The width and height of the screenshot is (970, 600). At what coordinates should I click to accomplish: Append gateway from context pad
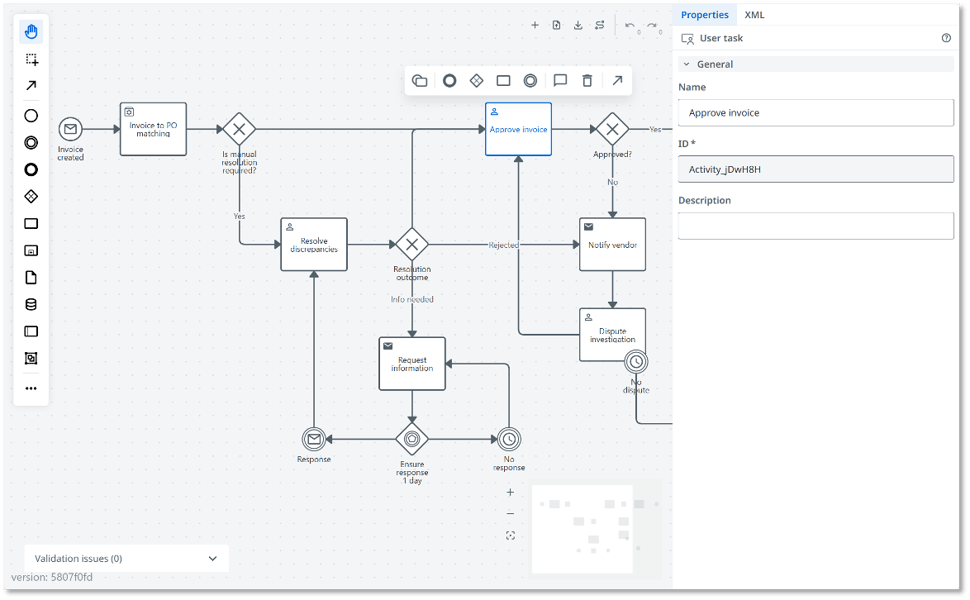[476, 80]
